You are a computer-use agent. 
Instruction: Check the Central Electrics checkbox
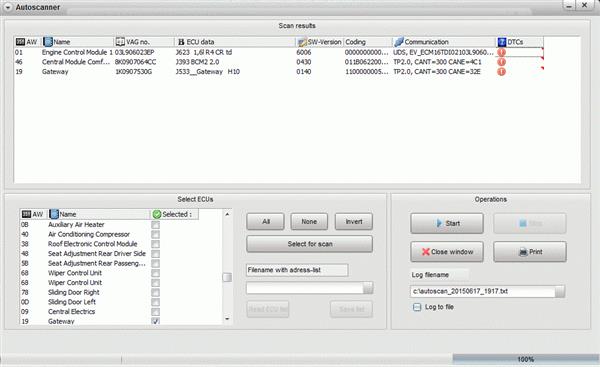pos(155,312)
